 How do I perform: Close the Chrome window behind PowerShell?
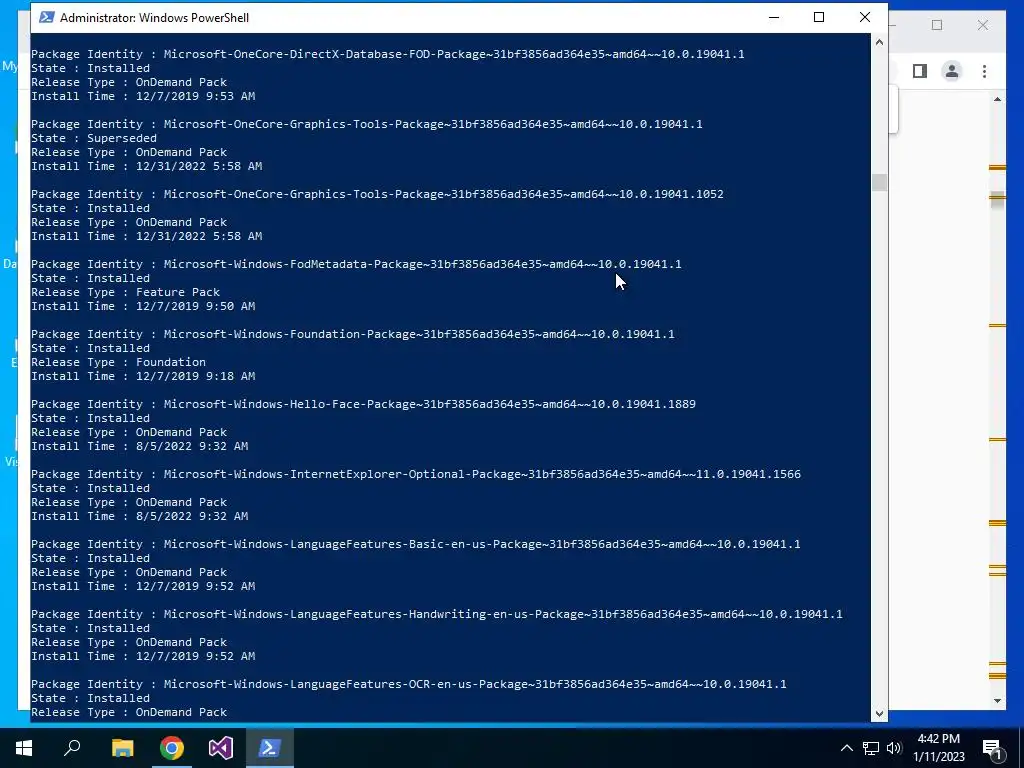point(983,25)
